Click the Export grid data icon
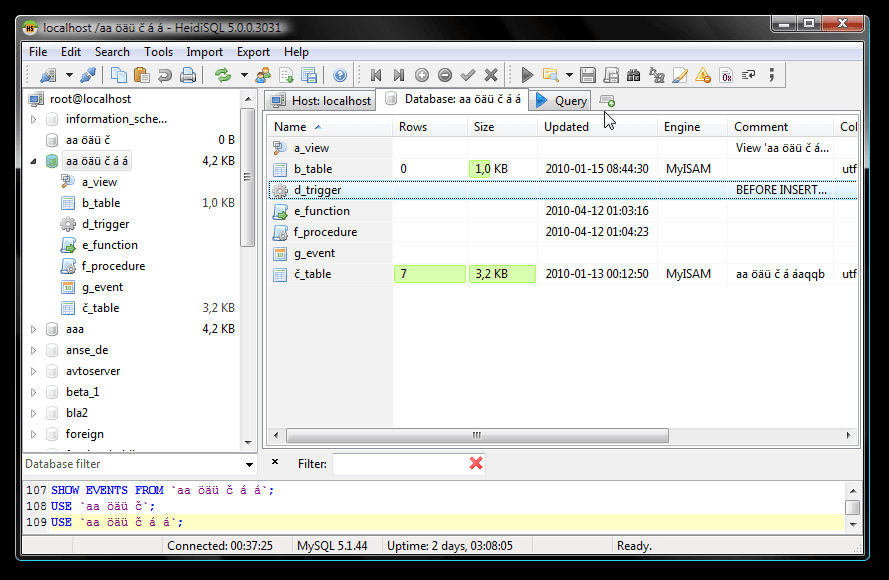The height and width of the screenshot is (580, 889). [x=286, y=75]
